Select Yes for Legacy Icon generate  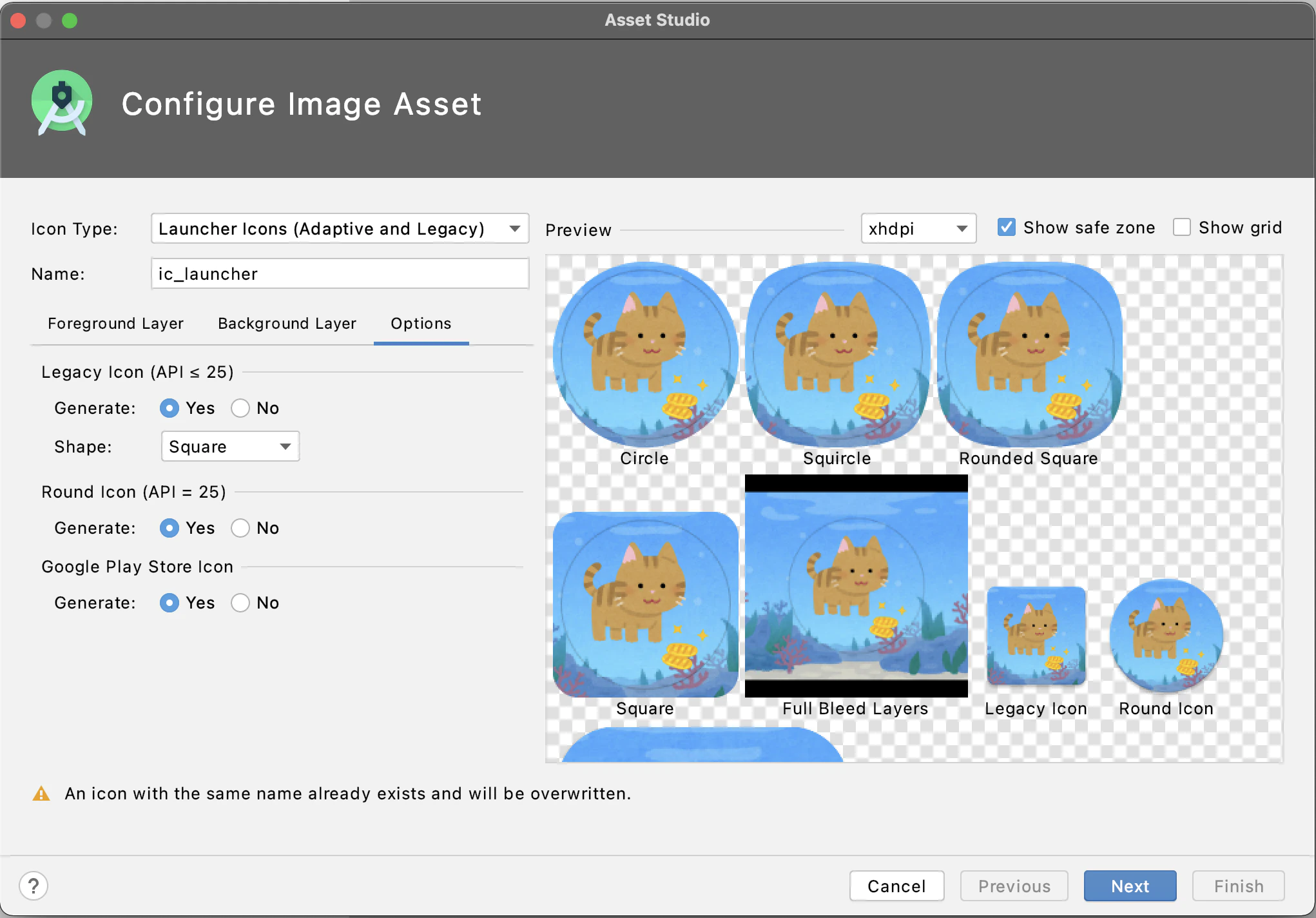(x=169, y=408)
